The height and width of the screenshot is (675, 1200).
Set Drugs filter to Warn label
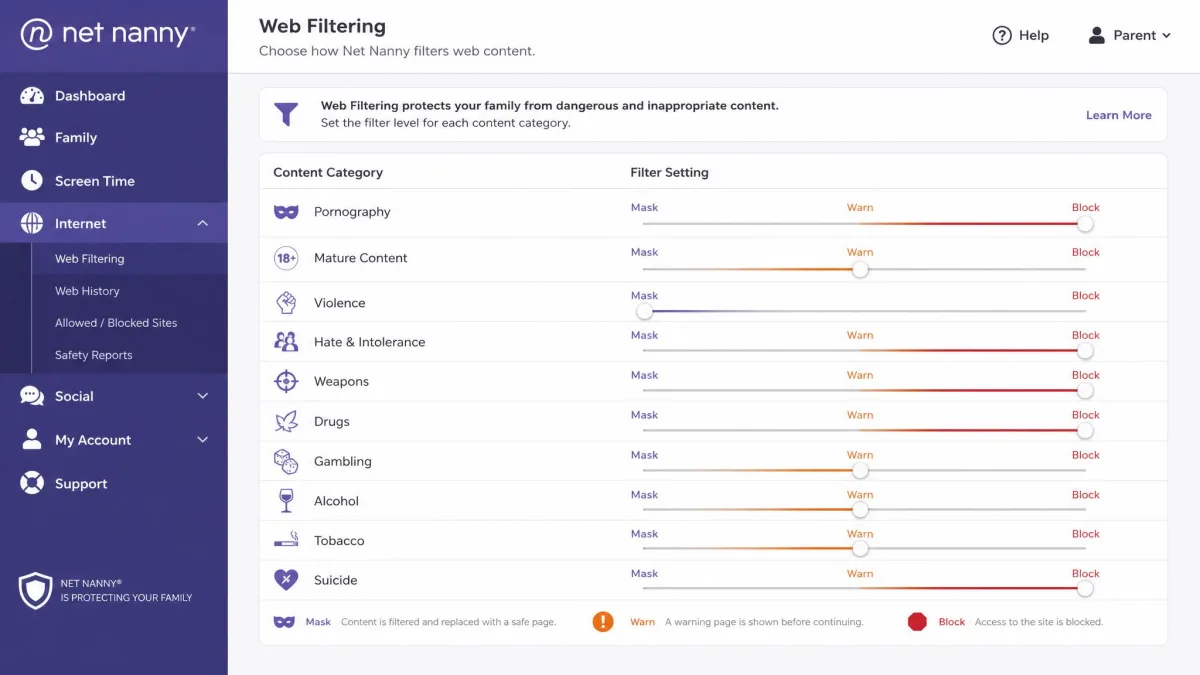tap(860, 415)
